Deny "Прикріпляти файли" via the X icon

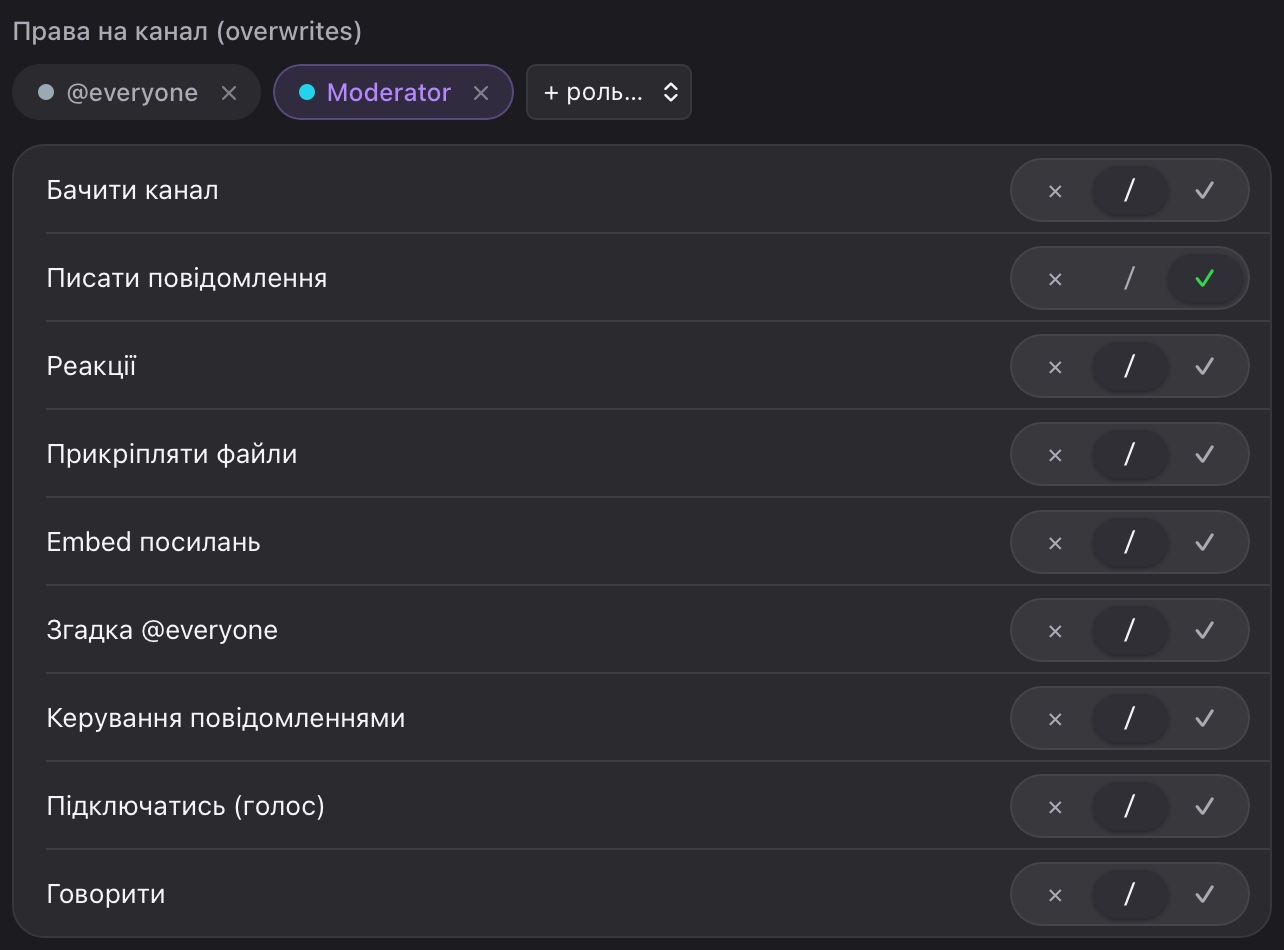(1055, 454)
